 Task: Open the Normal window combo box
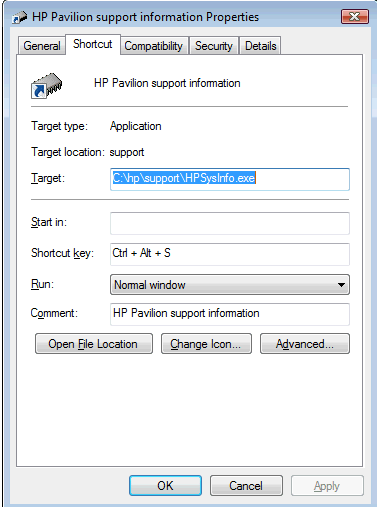tap(230, 285)
